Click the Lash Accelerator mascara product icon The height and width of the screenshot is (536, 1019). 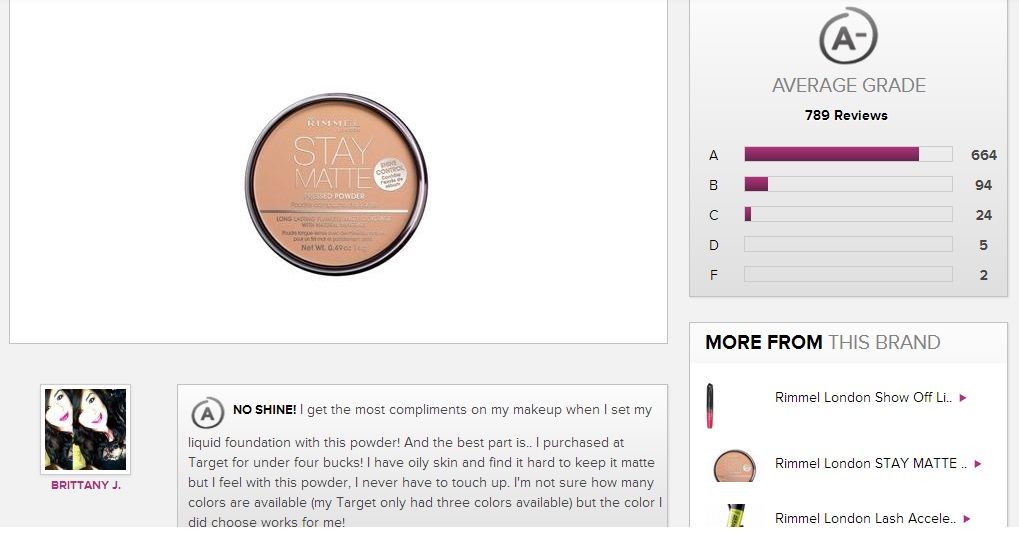click(x=733, y=516)
